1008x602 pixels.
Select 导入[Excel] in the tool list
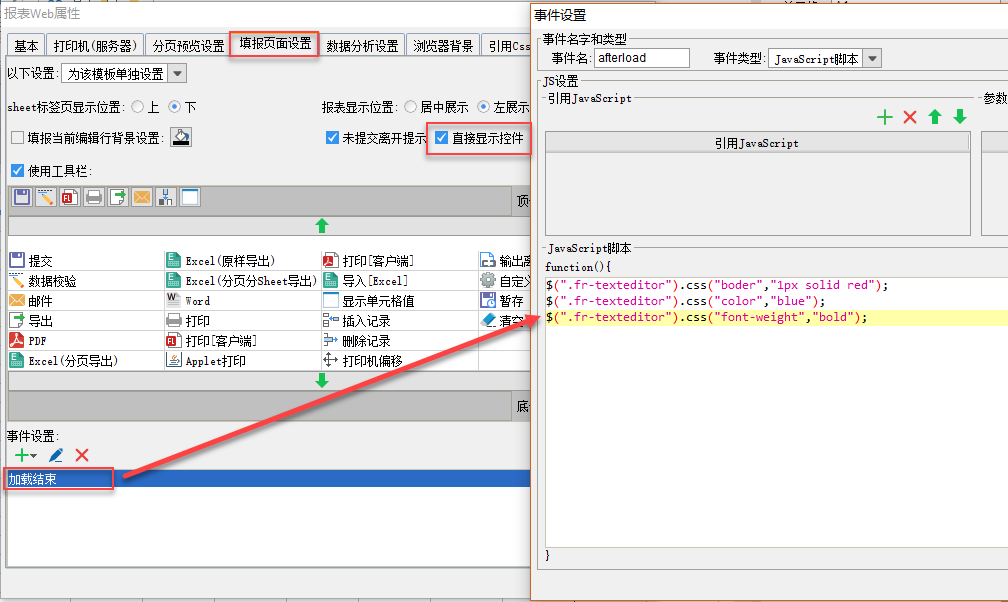(365, 281)
